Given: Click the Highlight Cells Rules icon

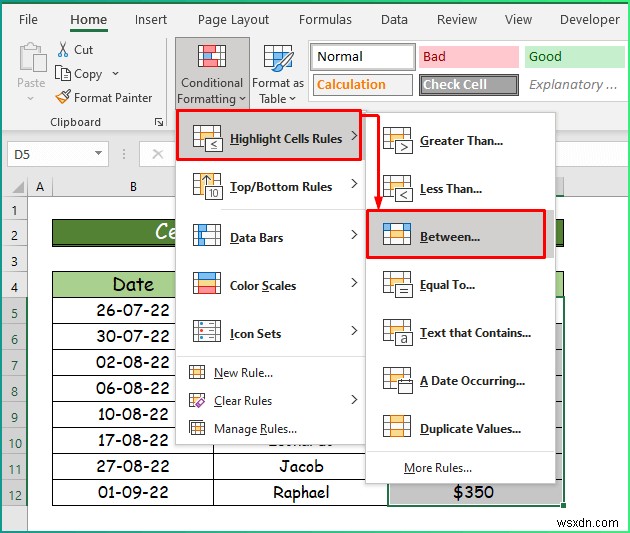Looking at the screenshot, I should pyautogui.click(x=207, y=138).
